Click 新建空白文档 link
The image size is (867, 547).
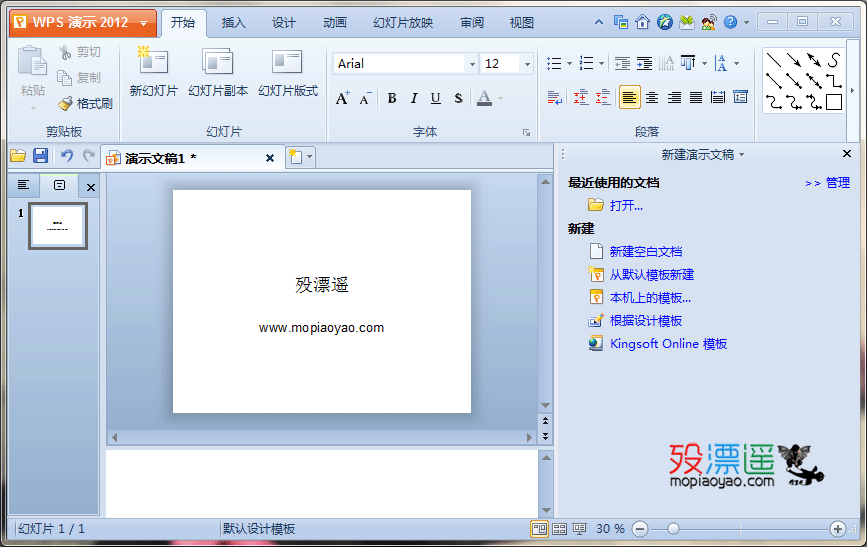click(x=646, y=252)
